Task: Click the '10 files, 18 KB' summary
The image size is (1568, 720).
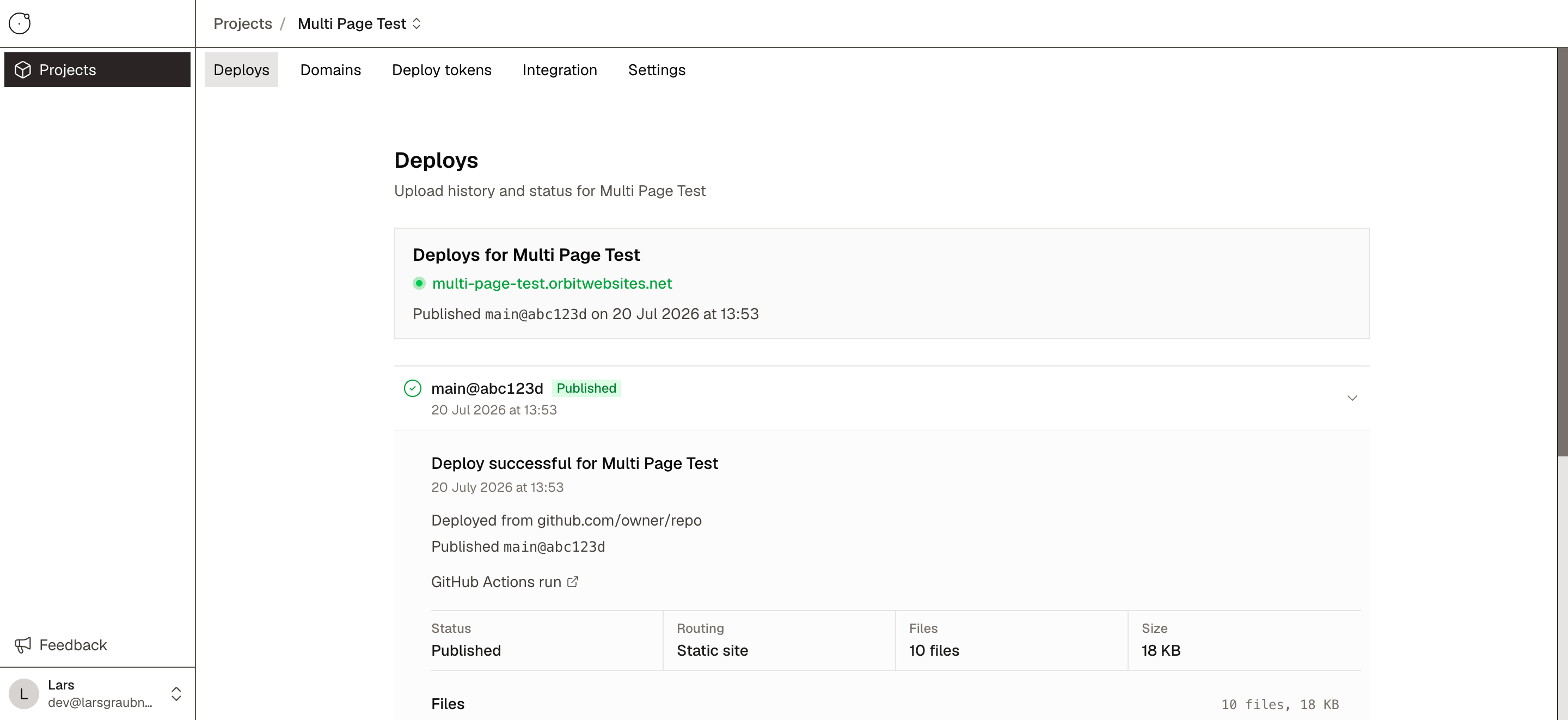Action: (1279, 704)
